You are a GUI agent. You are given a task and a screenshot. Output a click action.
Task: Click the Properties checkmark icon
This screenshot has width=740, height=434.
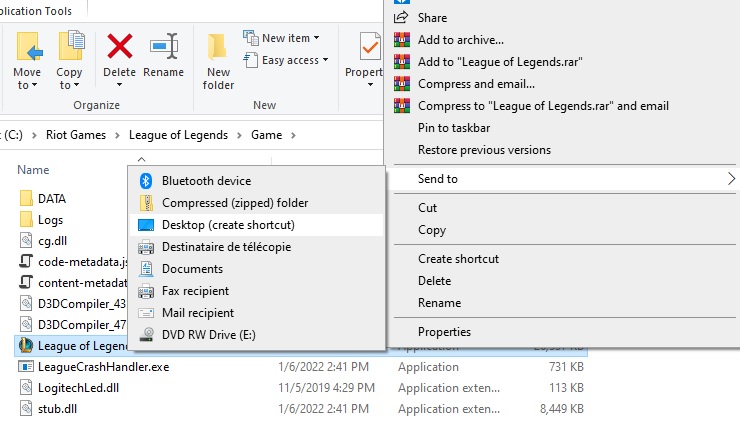coord(370,46)
